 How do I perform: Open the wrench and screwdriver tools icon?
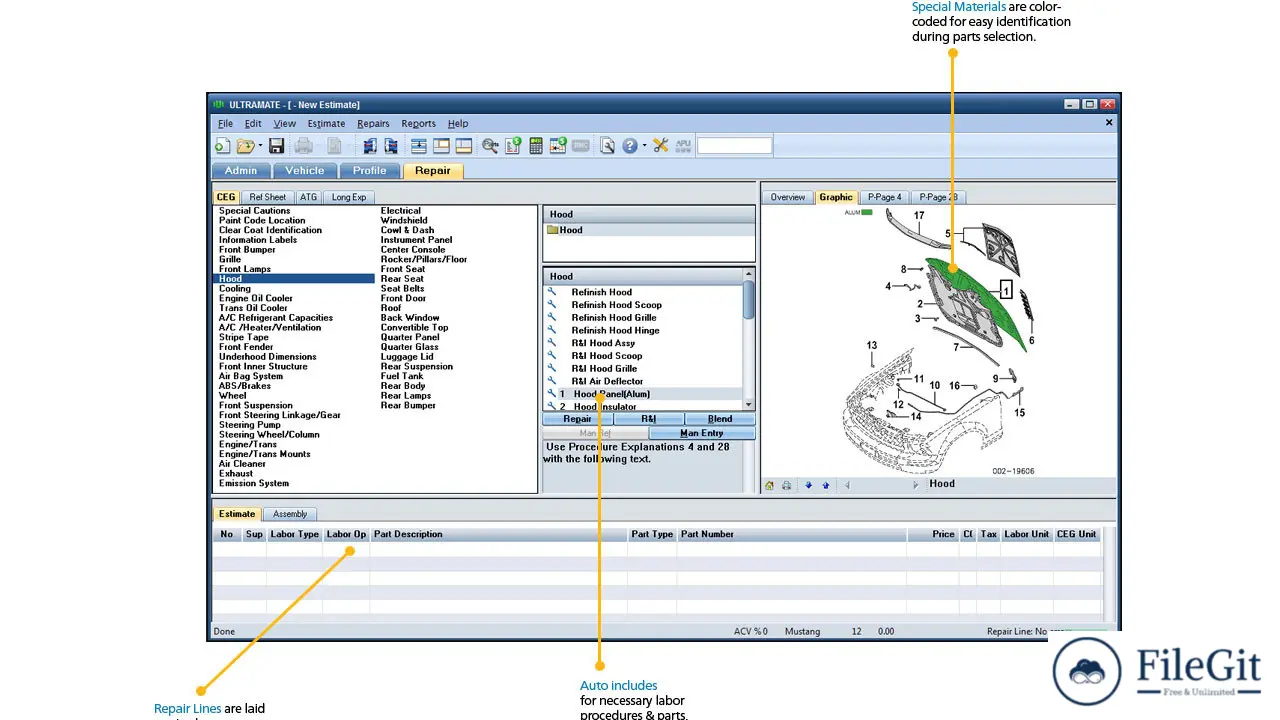660,146
